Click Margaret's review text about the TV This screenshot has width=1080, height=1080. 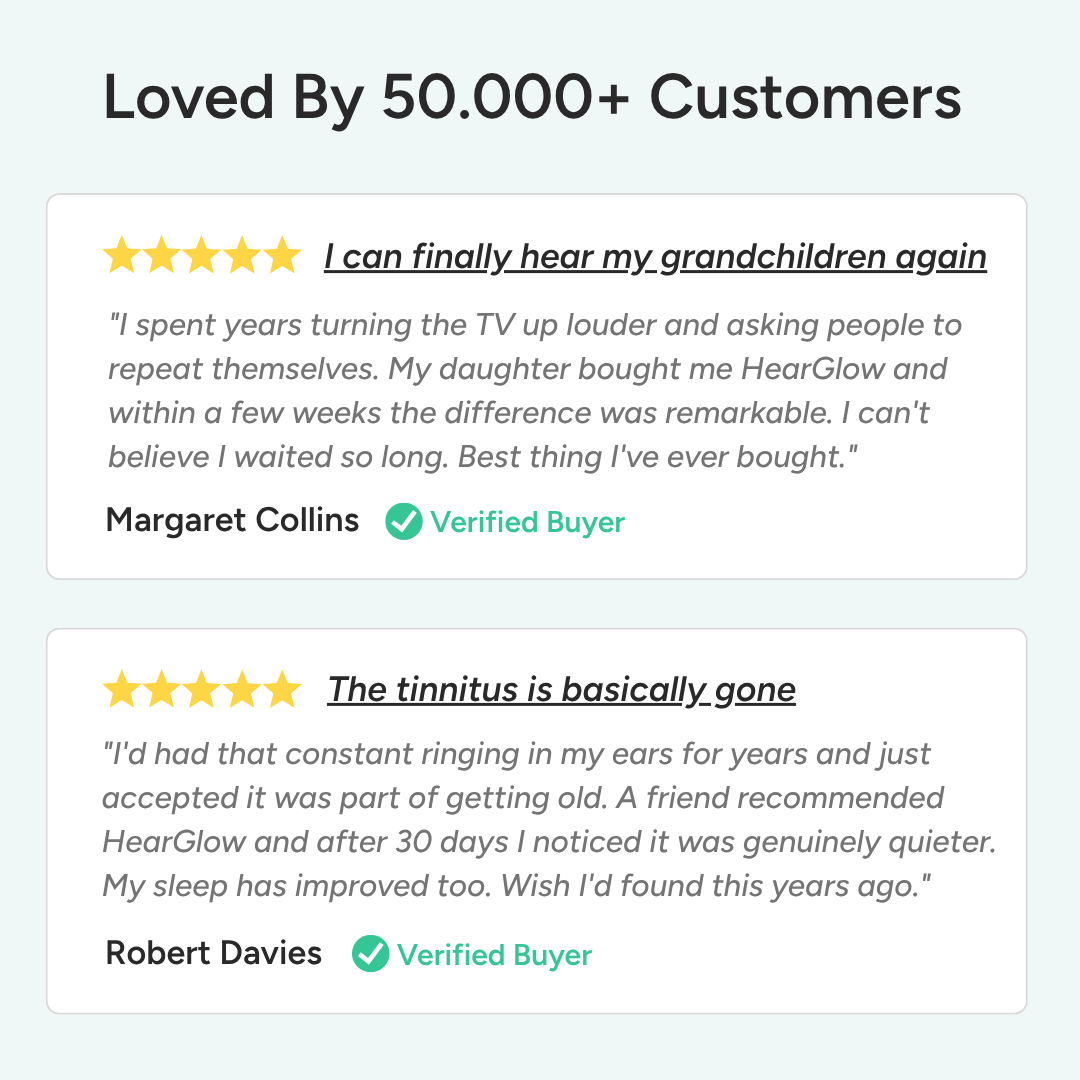[x=535, y=389]
